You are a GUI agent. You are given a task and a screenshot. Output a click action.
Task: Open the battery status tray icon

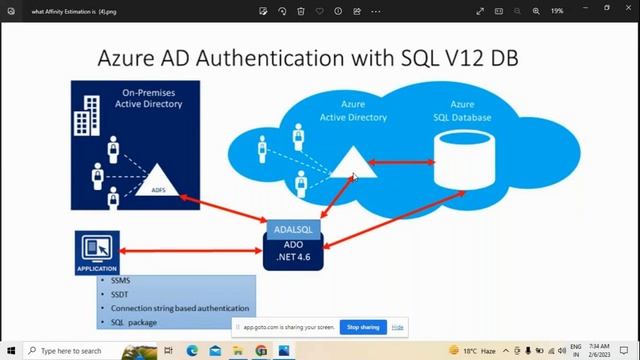[x=540, y=351]
